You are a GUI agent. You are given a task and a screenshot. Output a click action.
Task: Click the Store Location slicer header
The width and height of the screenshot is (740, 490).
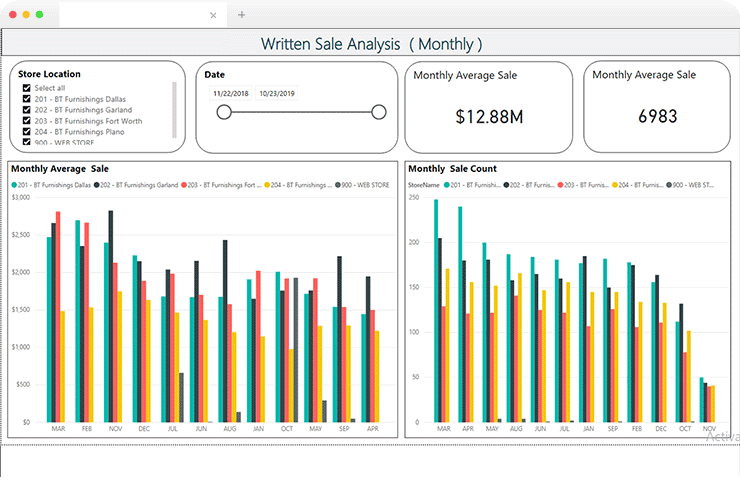49,74
